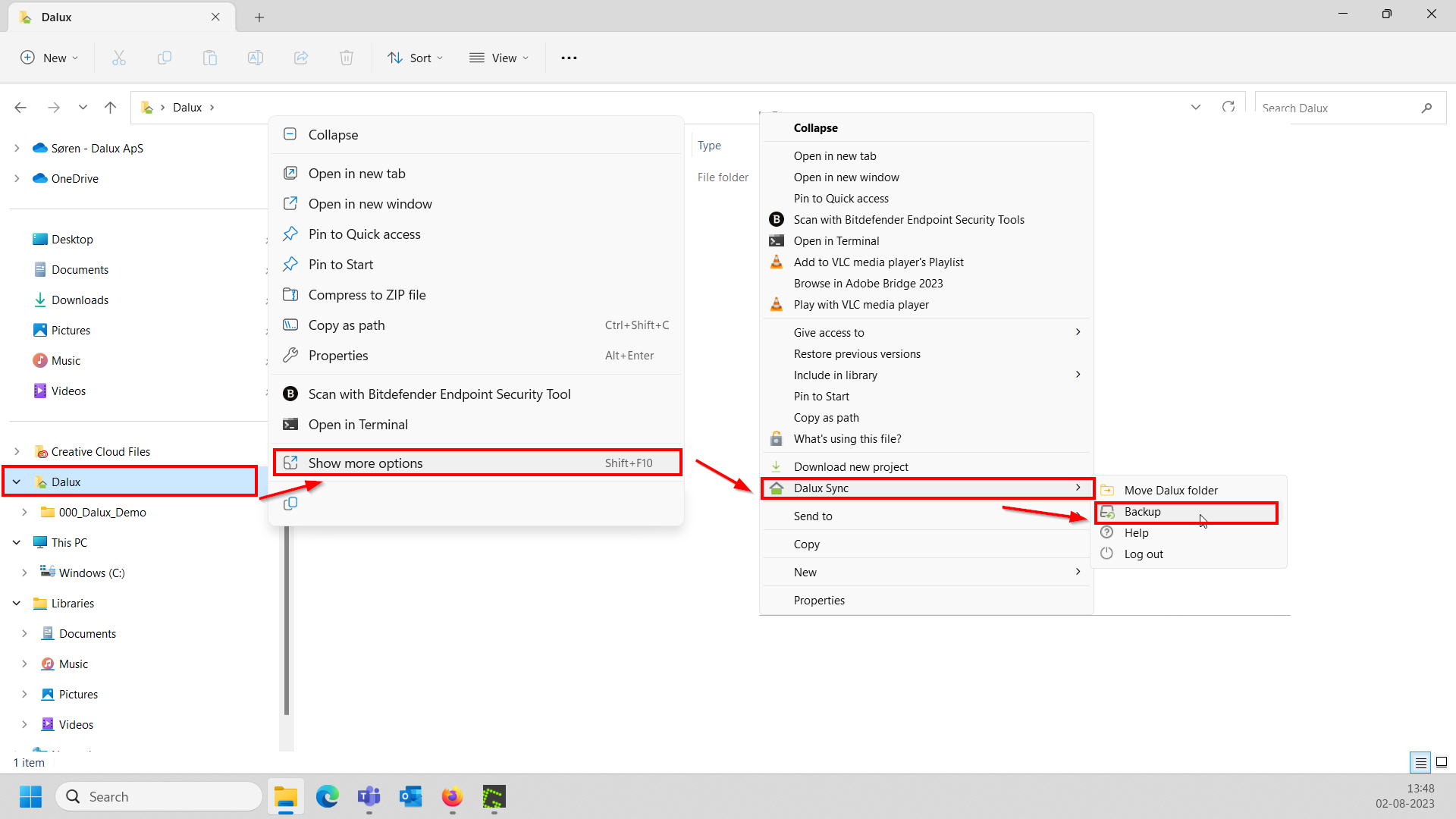Open Microsoft Edge from the taskbar
This screenshot has width=1456, height=819.
click(x=328, y=796)
